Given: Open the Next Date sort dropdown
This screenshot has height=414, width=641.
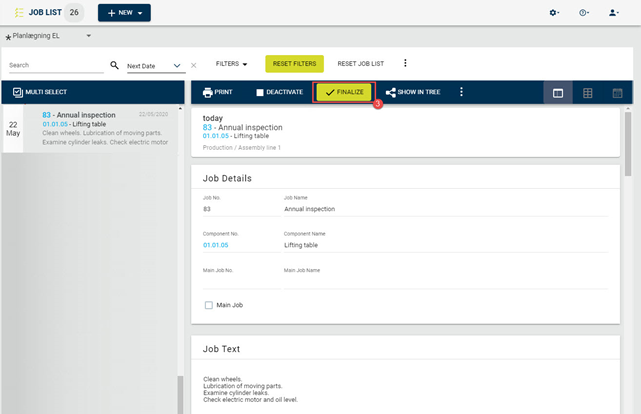Looking at the screenshot, I should [x=156, y=66].
